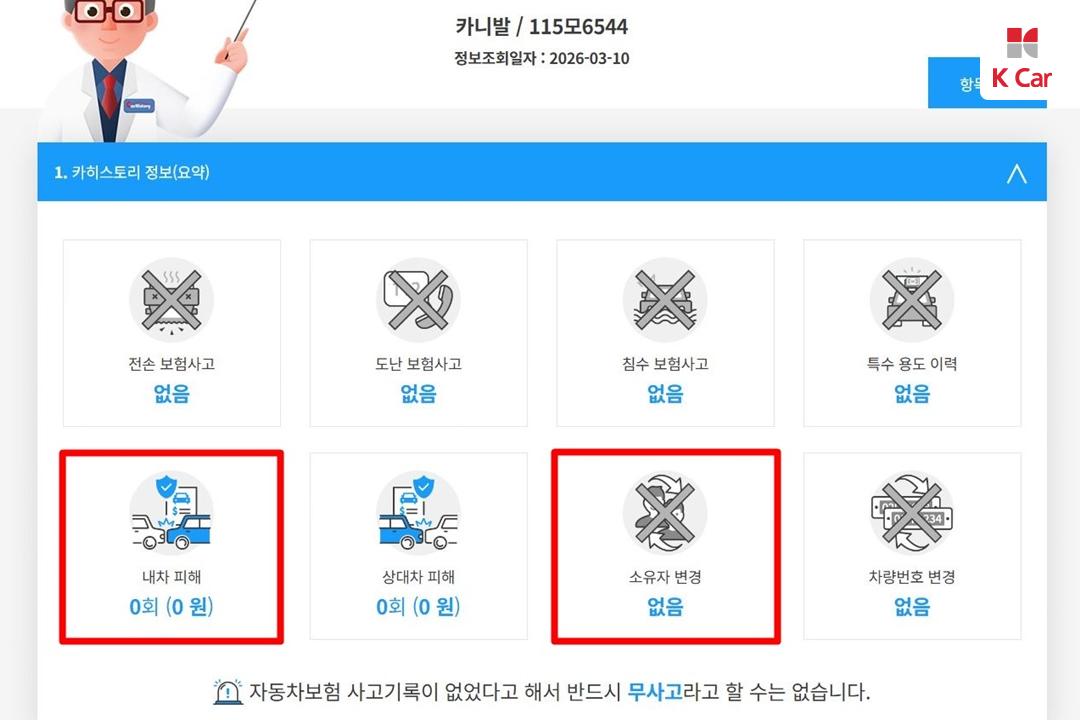This screenshot has width=1080, height=720.
Task: Click the siren warning icon beside notice
Action: pos(227,691)
